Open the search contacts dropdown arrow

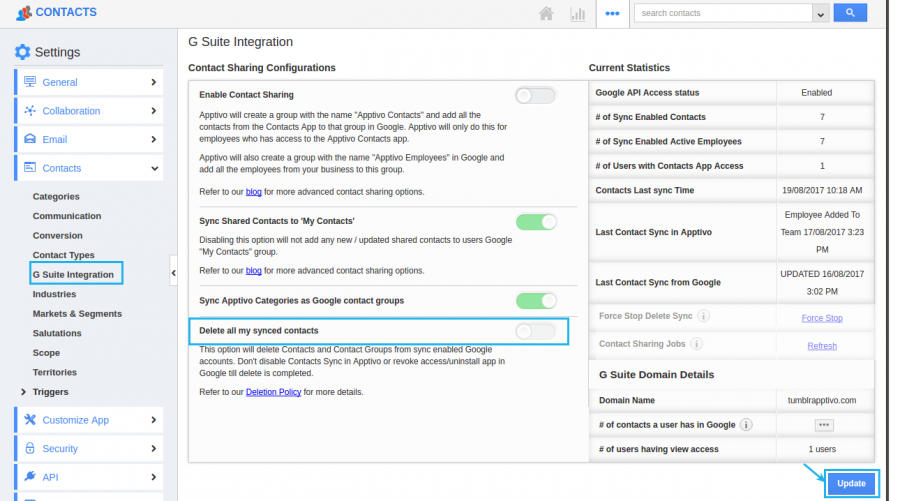[820, 13]
